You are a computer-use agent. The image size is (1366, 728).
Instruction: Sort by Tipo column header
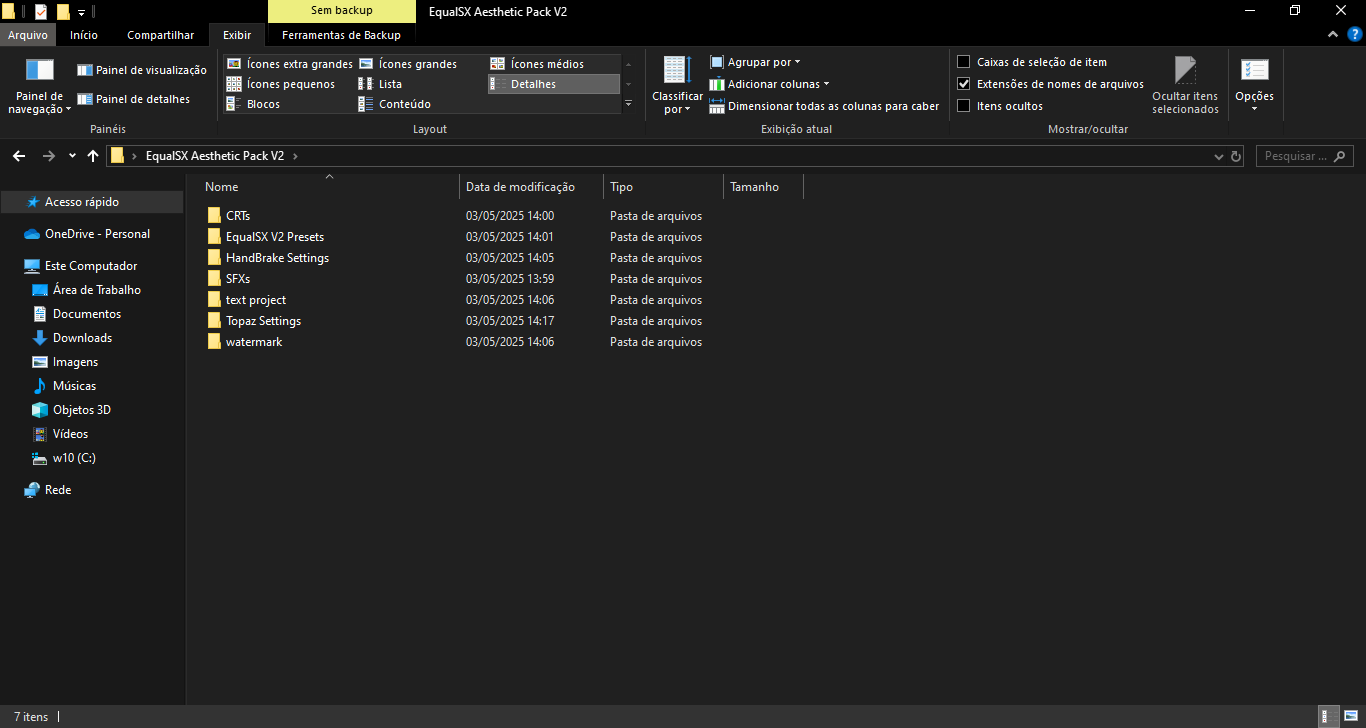pos(663,187)
